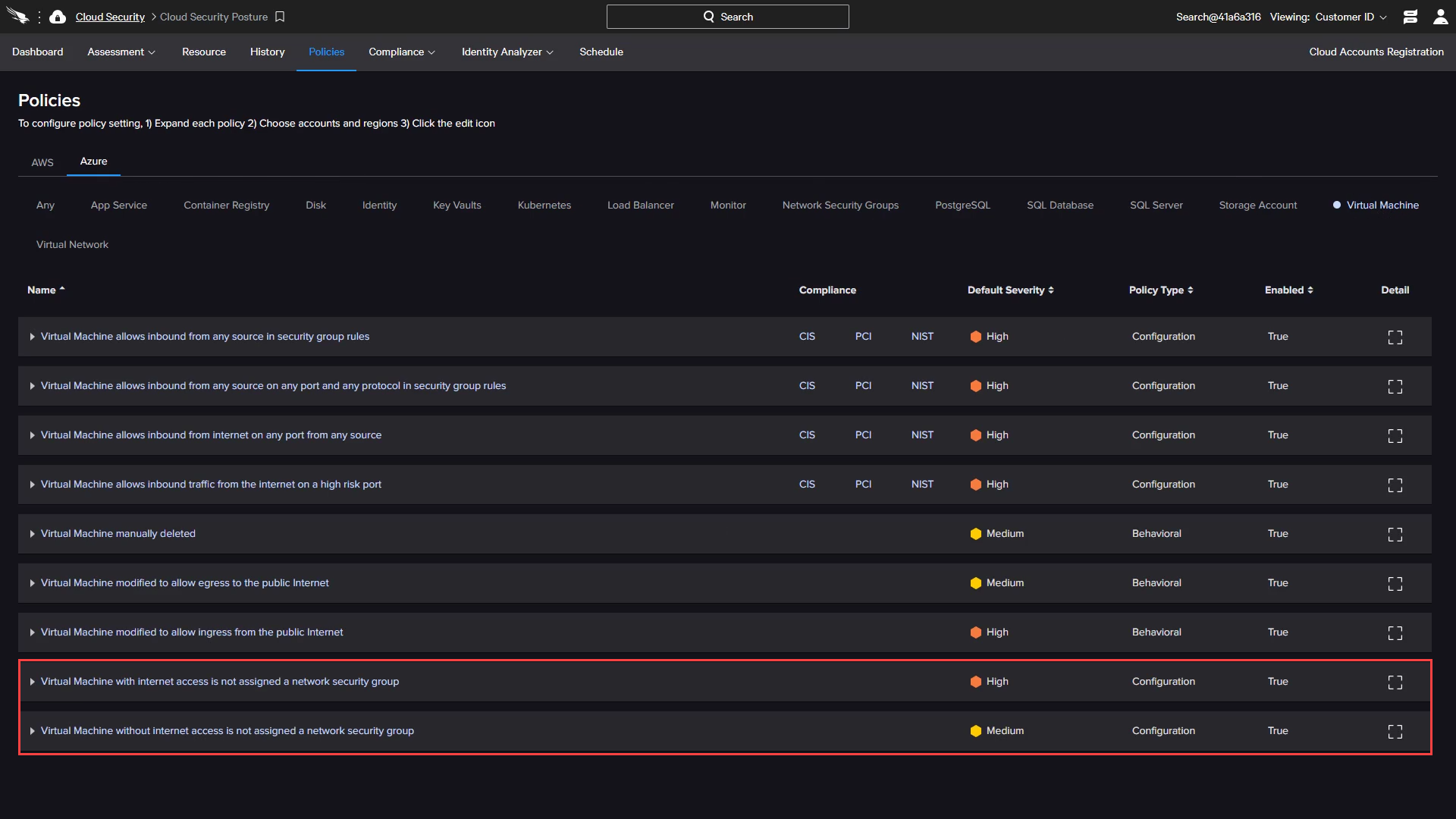Click the detail expand icon for Virtual Machine without internet access policy
Viewport: 1456px width, 819px height.
[x=1395, y=732]
